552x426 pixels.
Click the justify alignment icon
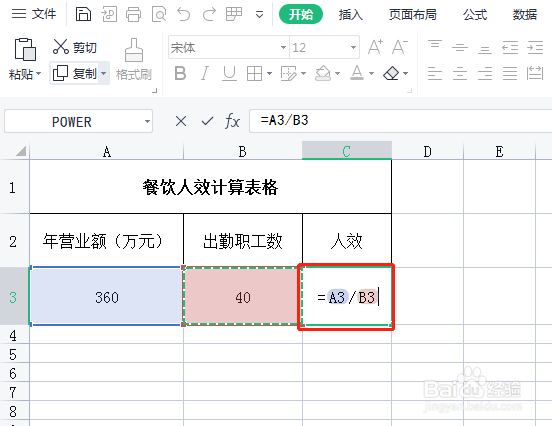510,73
